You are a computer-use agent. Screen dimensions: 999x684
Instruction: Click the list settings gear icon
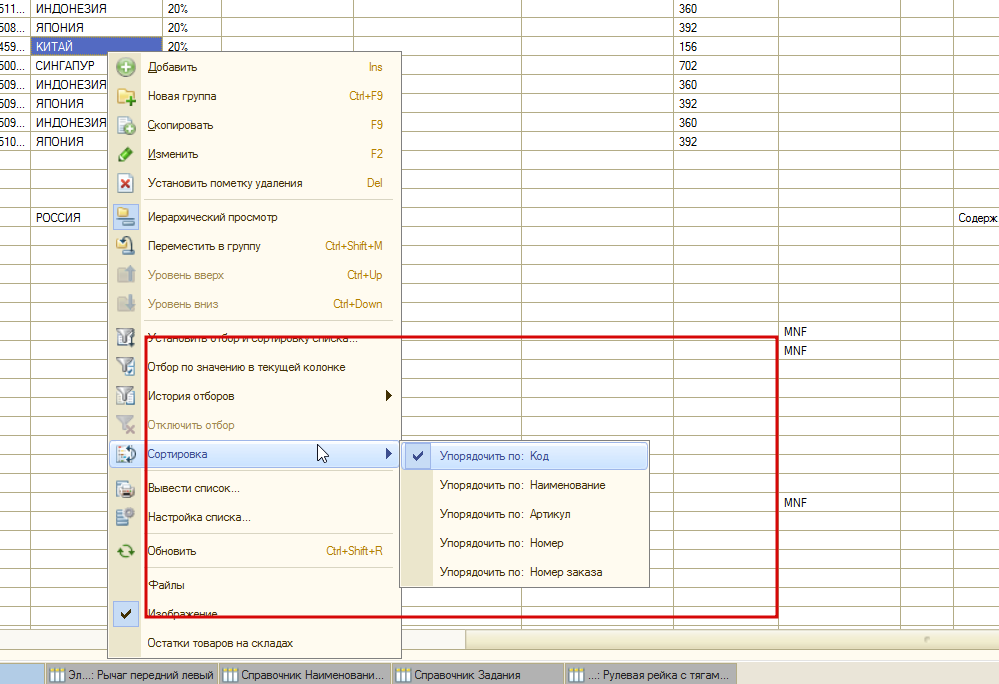[x=126, y=517]
